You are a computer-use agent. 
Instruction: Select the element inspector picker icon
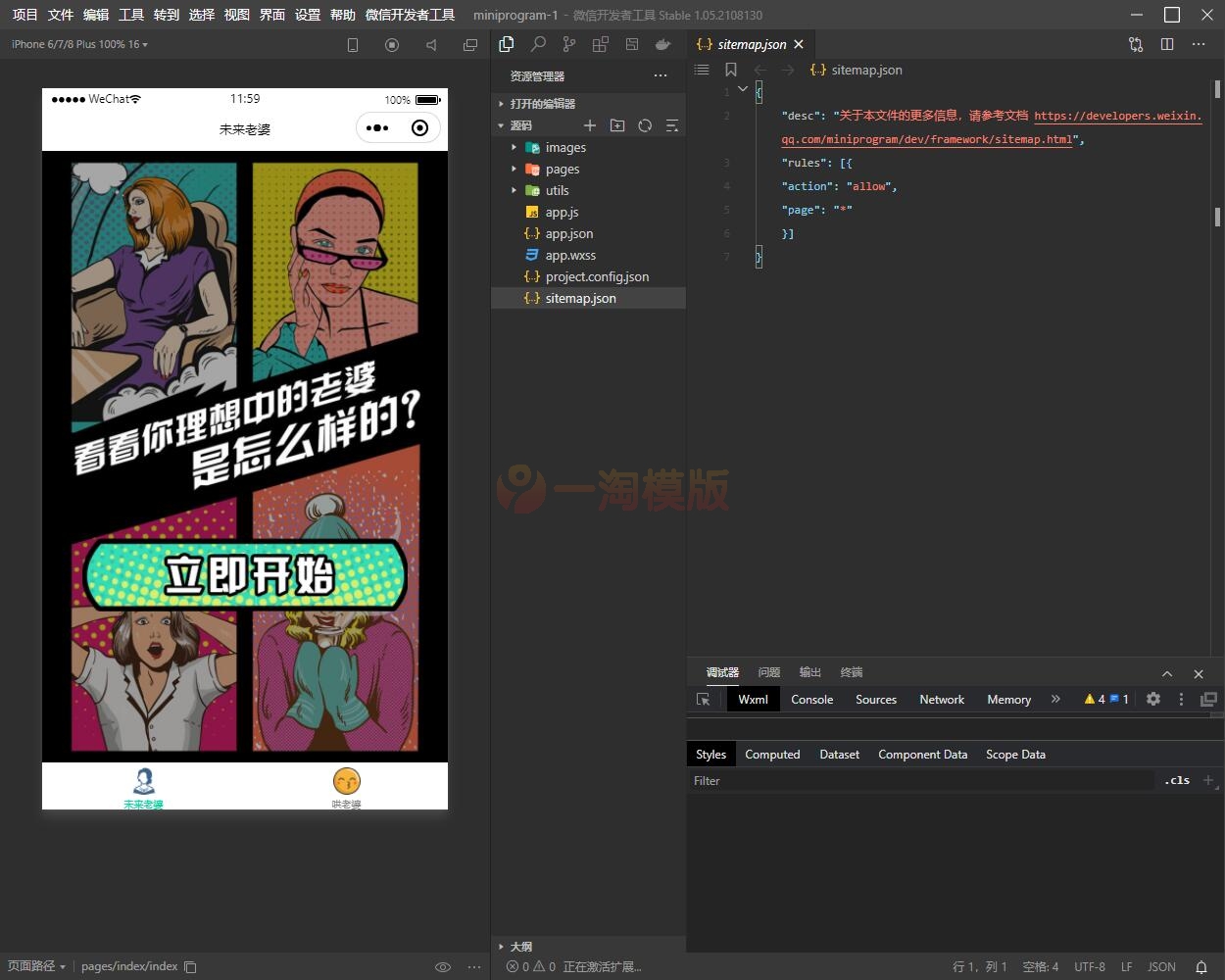(x=703, y=700)
